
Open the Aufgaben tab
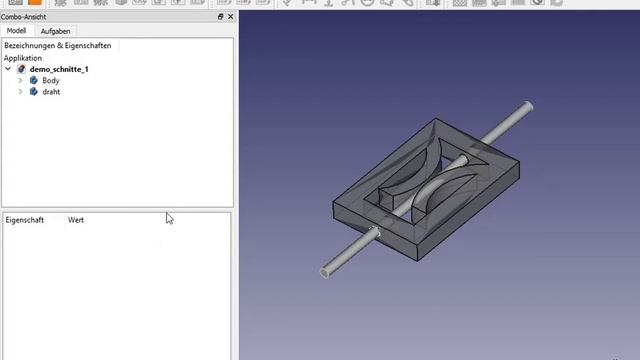coord(56,31)
